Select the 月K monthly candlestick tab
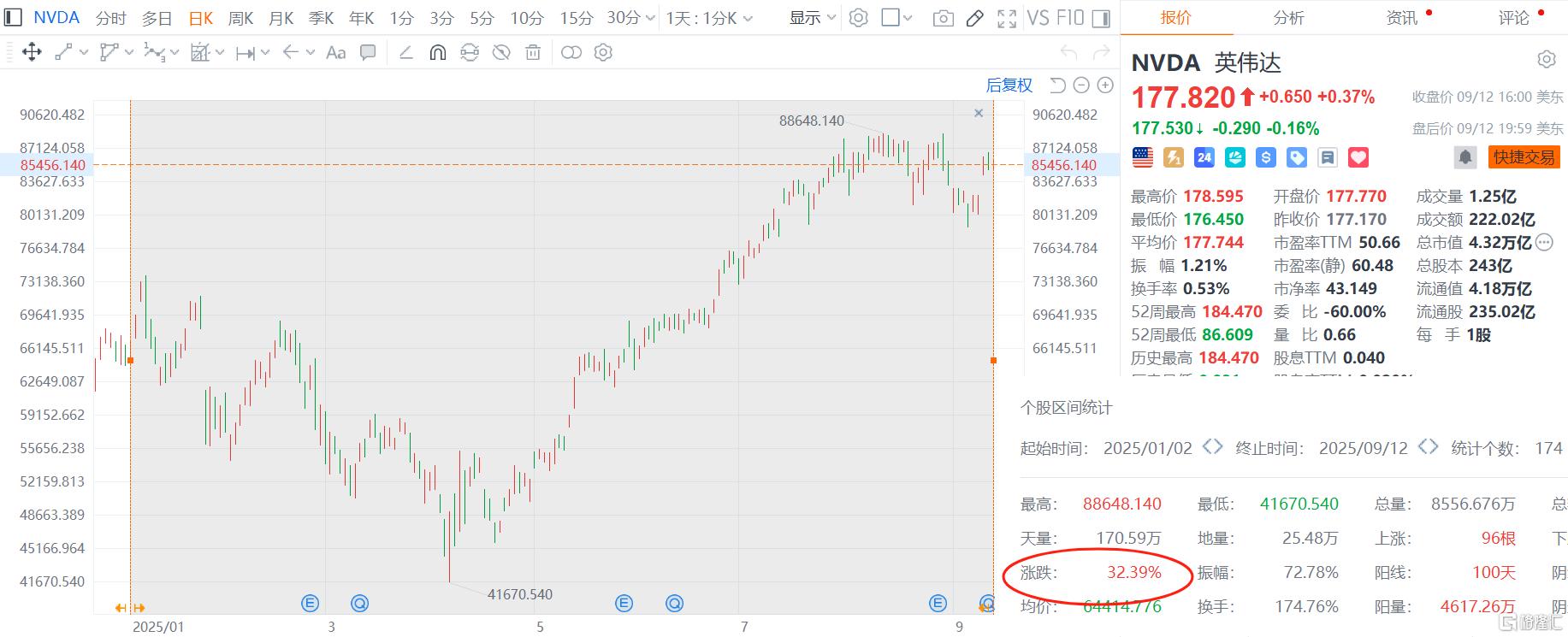1568x637 pixels. point(281,18)
